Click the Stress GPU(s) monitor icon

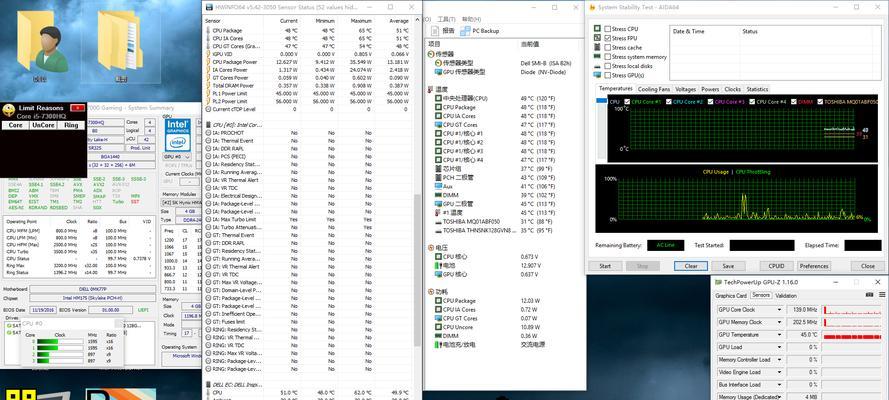point(597,75)
